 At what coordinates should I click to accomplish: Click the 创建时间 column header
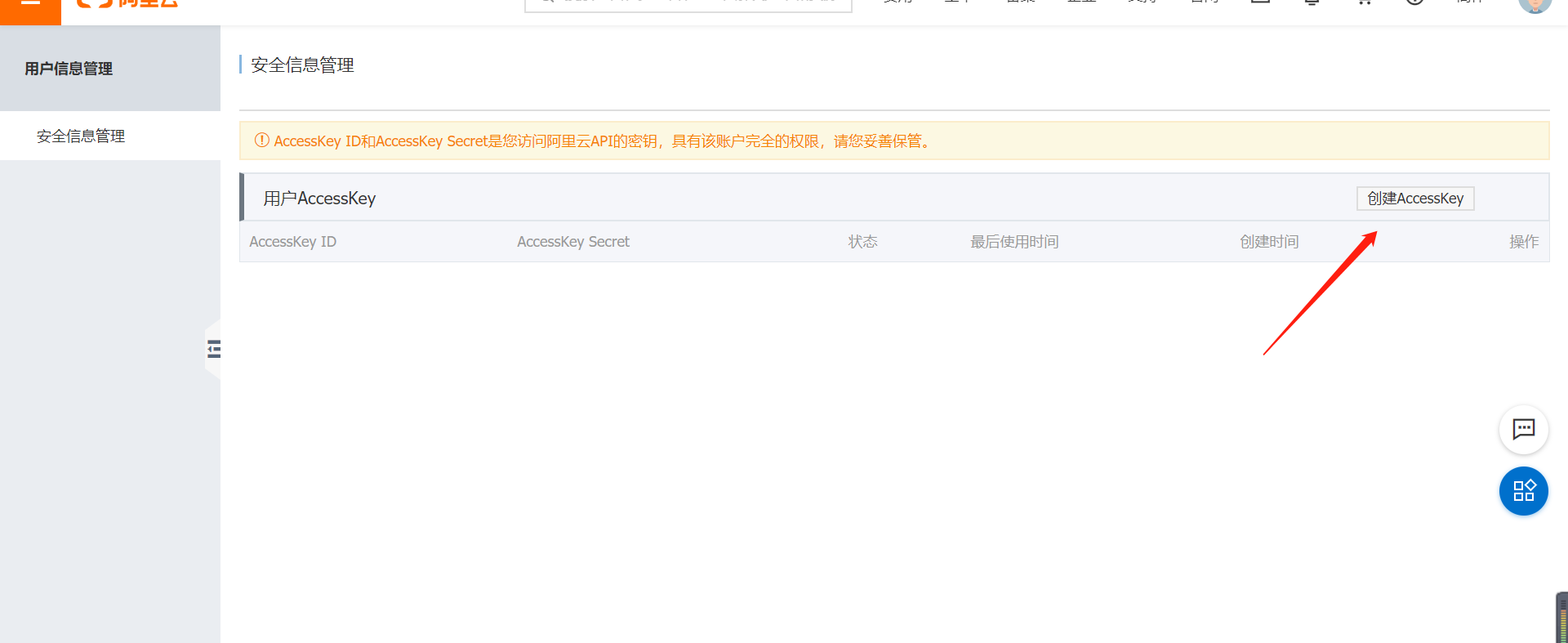1269,242
